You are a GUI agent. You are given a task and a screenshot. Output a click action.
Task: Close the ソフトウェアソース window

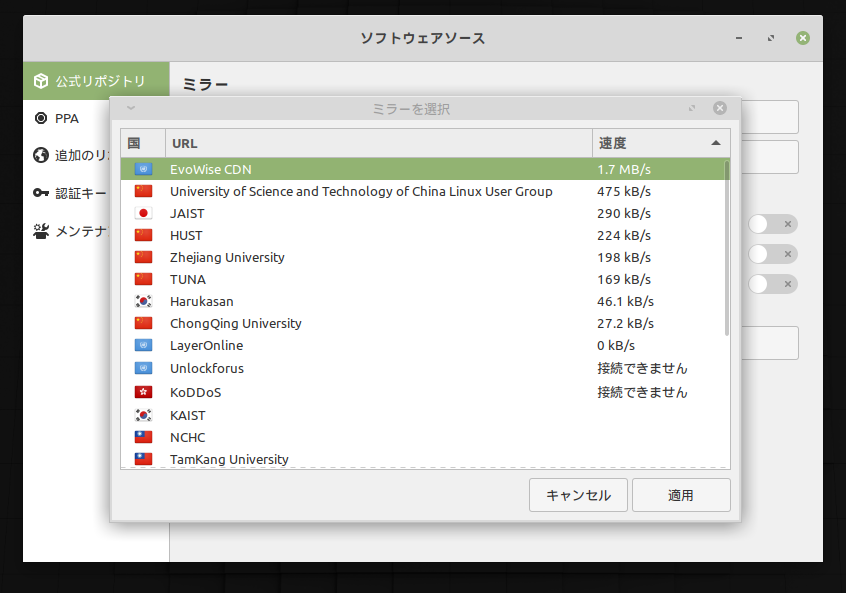pyautogui.click(x=803, y=38)
